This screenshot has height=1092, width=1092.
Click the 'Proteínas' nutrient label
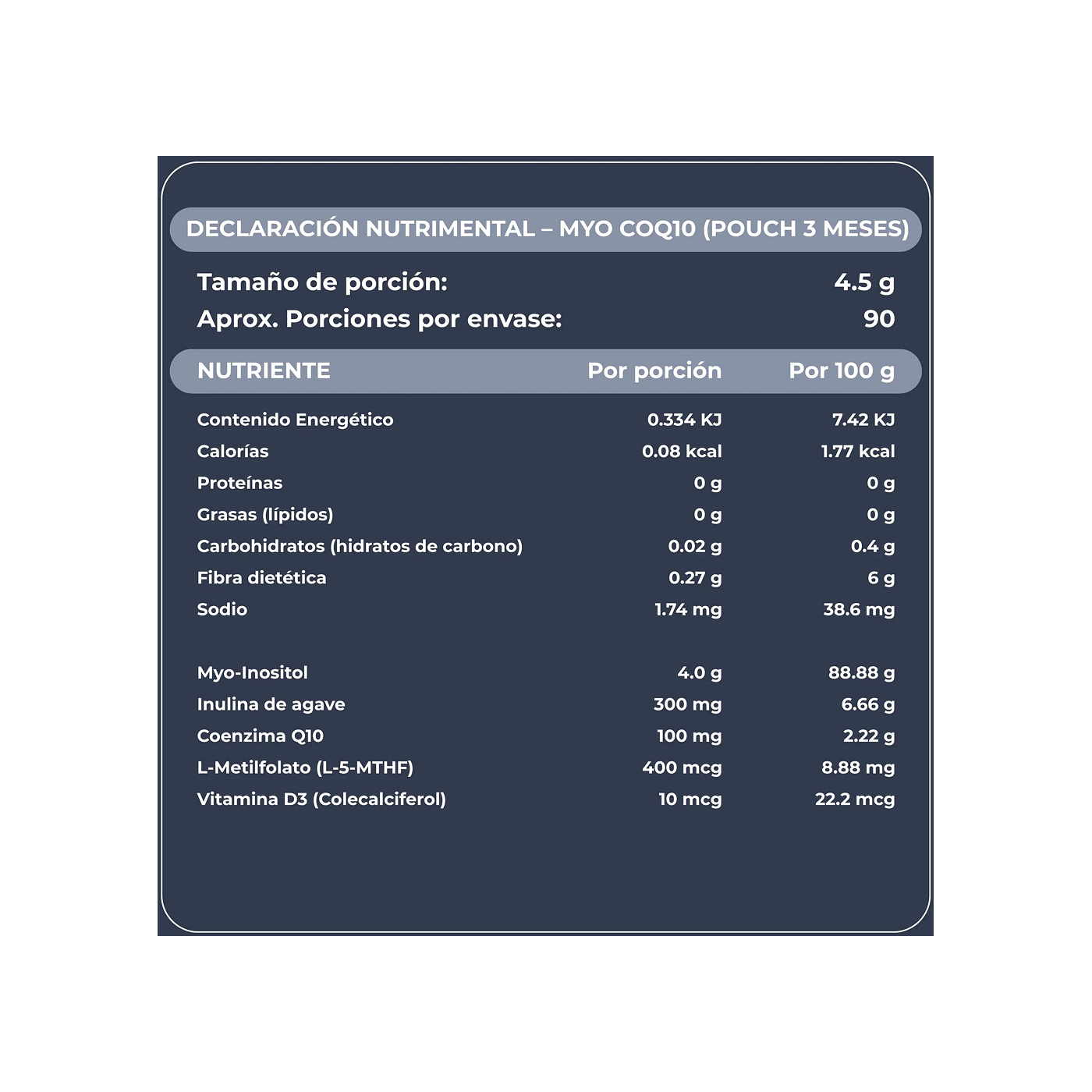tap(239, 483)
